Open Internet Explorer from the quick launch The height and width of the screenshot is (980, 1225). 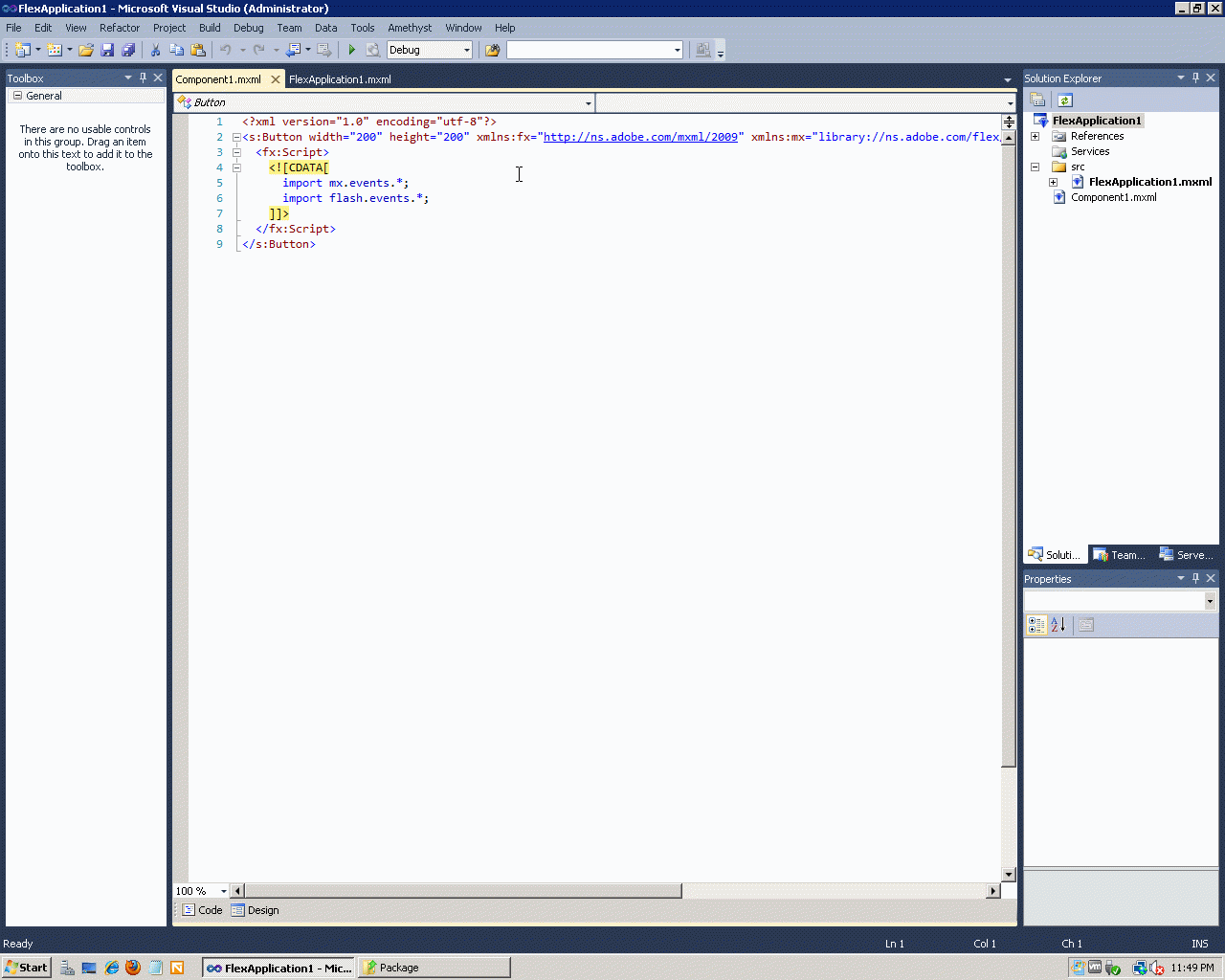click(111, 968)
